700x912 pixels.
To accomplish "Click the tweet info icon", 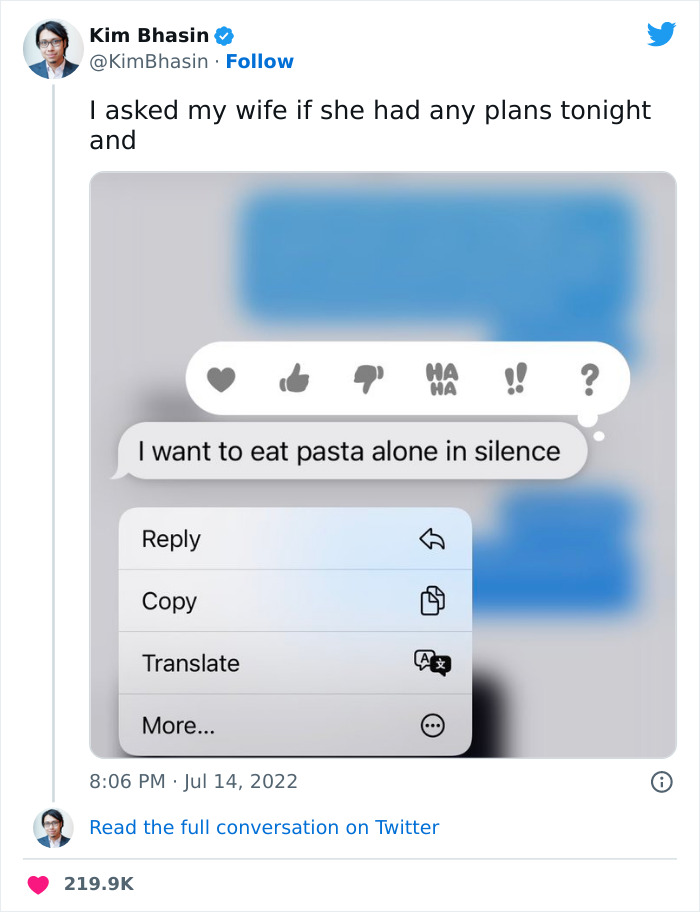I will click(661, 782).
